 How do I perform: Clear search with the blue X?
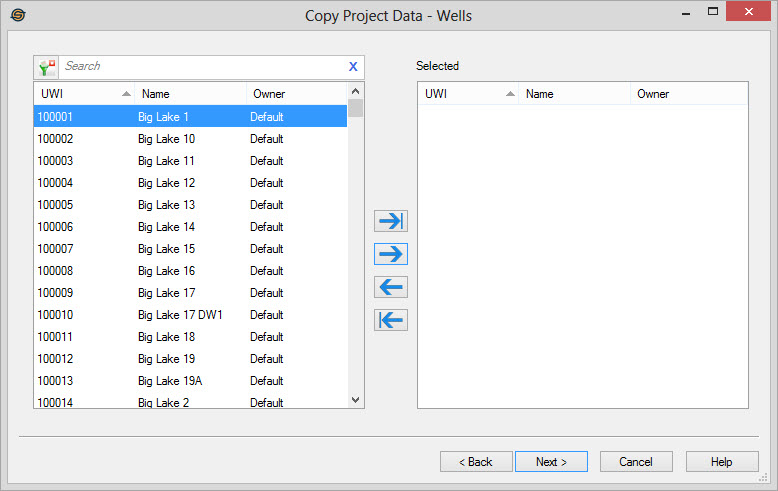pos(353,66)
